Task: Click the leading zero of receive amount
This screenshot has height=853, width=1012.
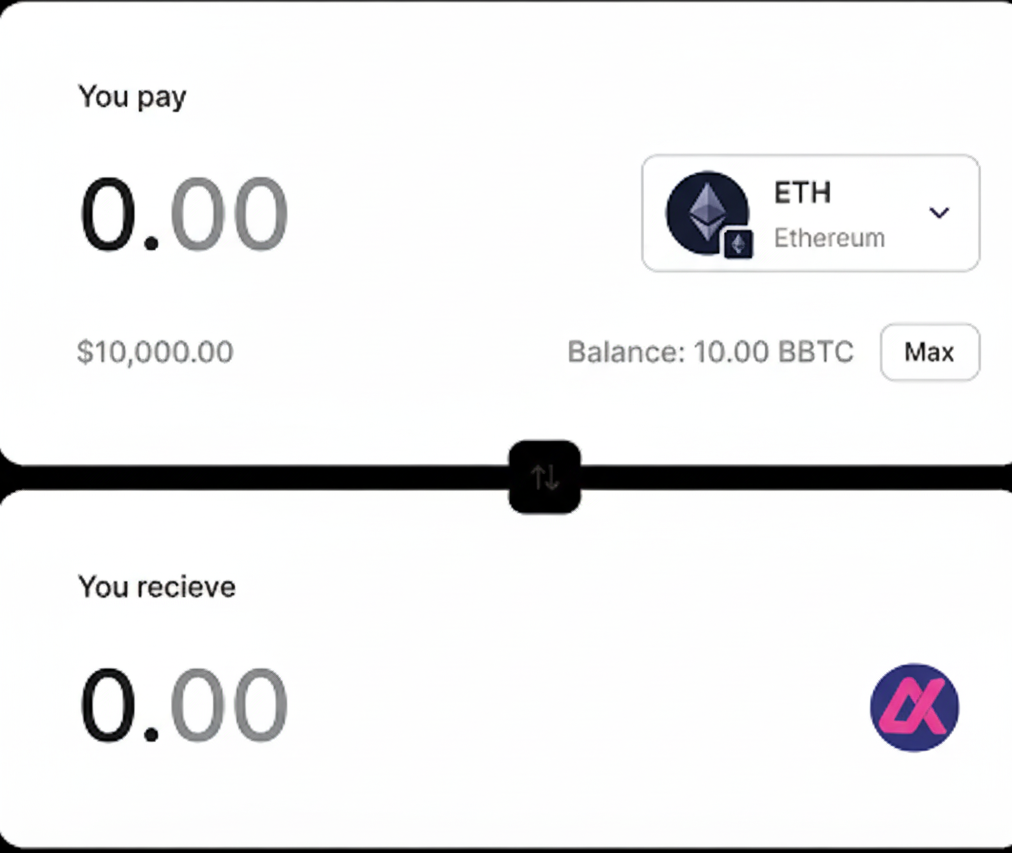Action: tap(110, 705)
